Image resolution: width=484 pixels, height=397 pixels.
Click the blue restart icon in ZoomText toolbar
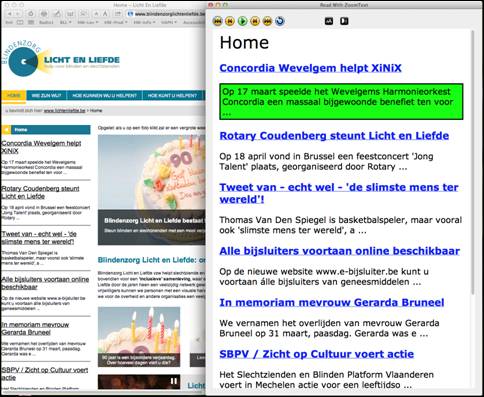[280, 21]
